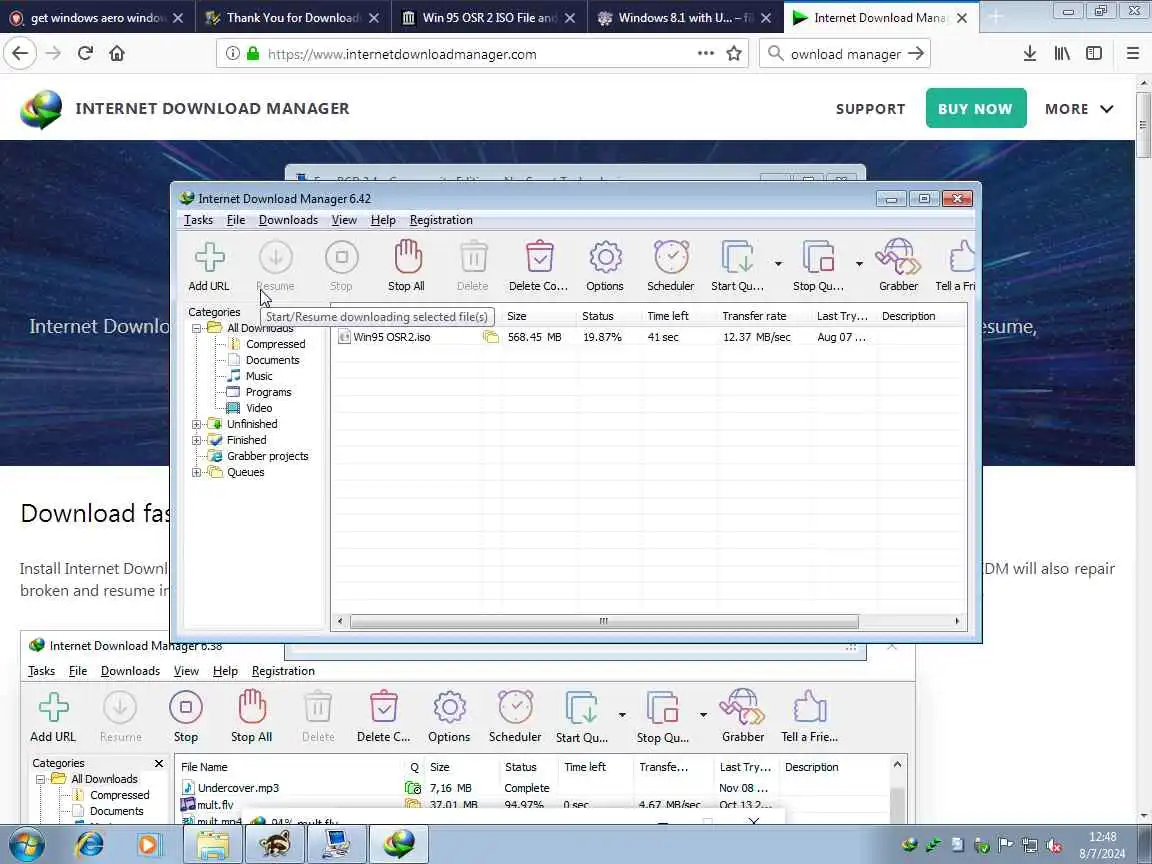Click Scheduler on webpage IDM 6.38 image

515,716
